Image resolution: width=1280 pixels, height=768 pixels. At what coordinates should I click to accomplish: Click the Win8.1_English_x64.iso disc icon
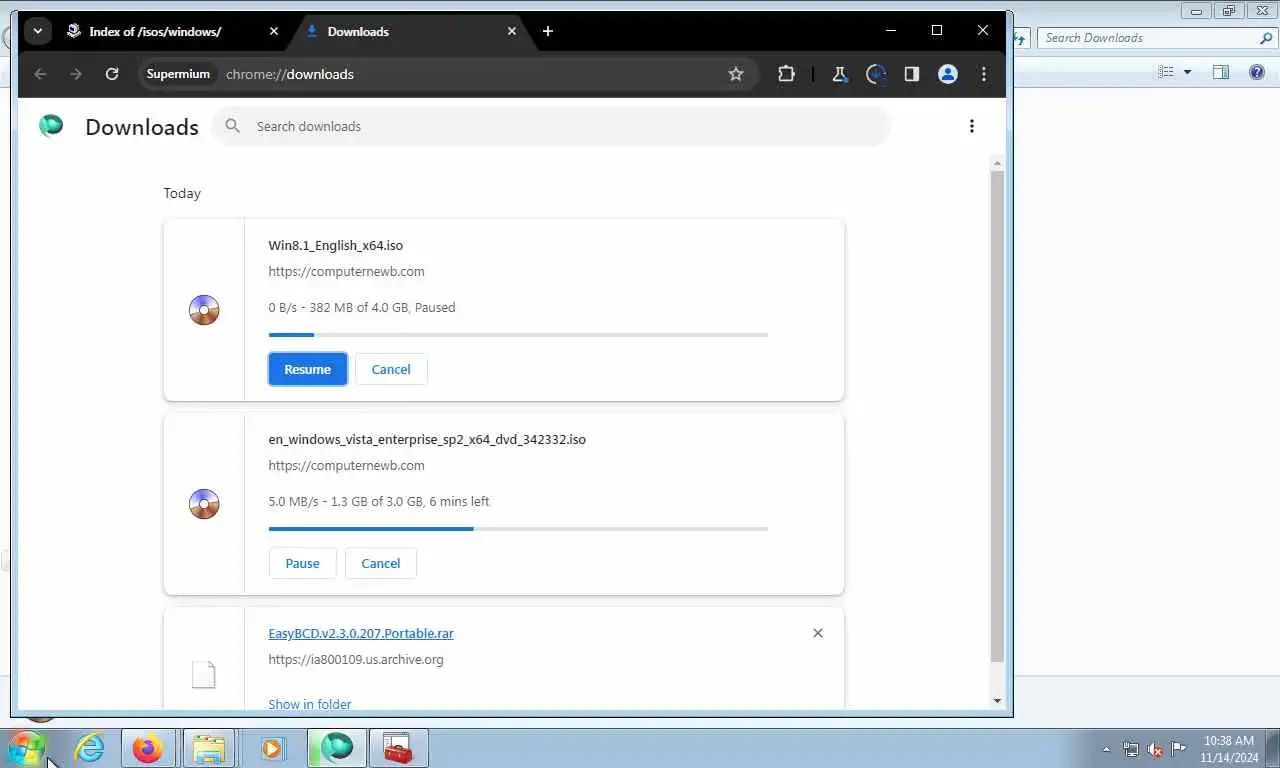(x=204, y=310)
